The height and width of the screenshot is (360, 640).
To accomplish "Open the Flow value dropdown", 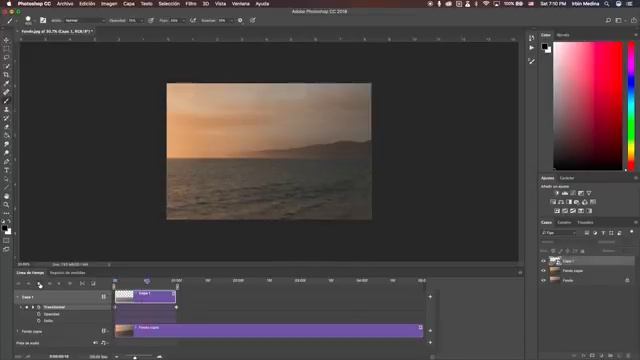I will (184, 20).
